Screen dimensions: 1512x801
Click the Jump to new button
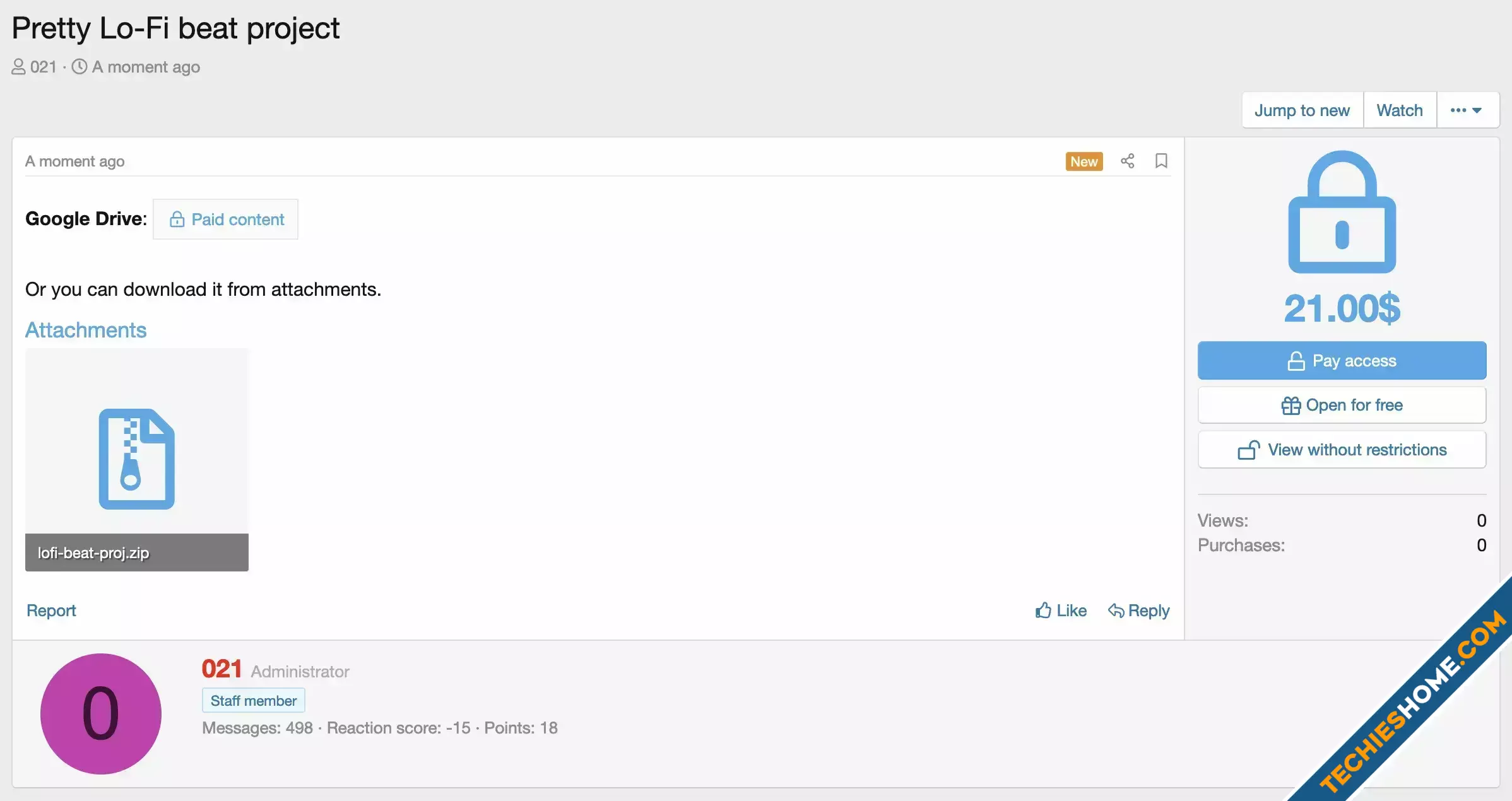click(1302, 110)
